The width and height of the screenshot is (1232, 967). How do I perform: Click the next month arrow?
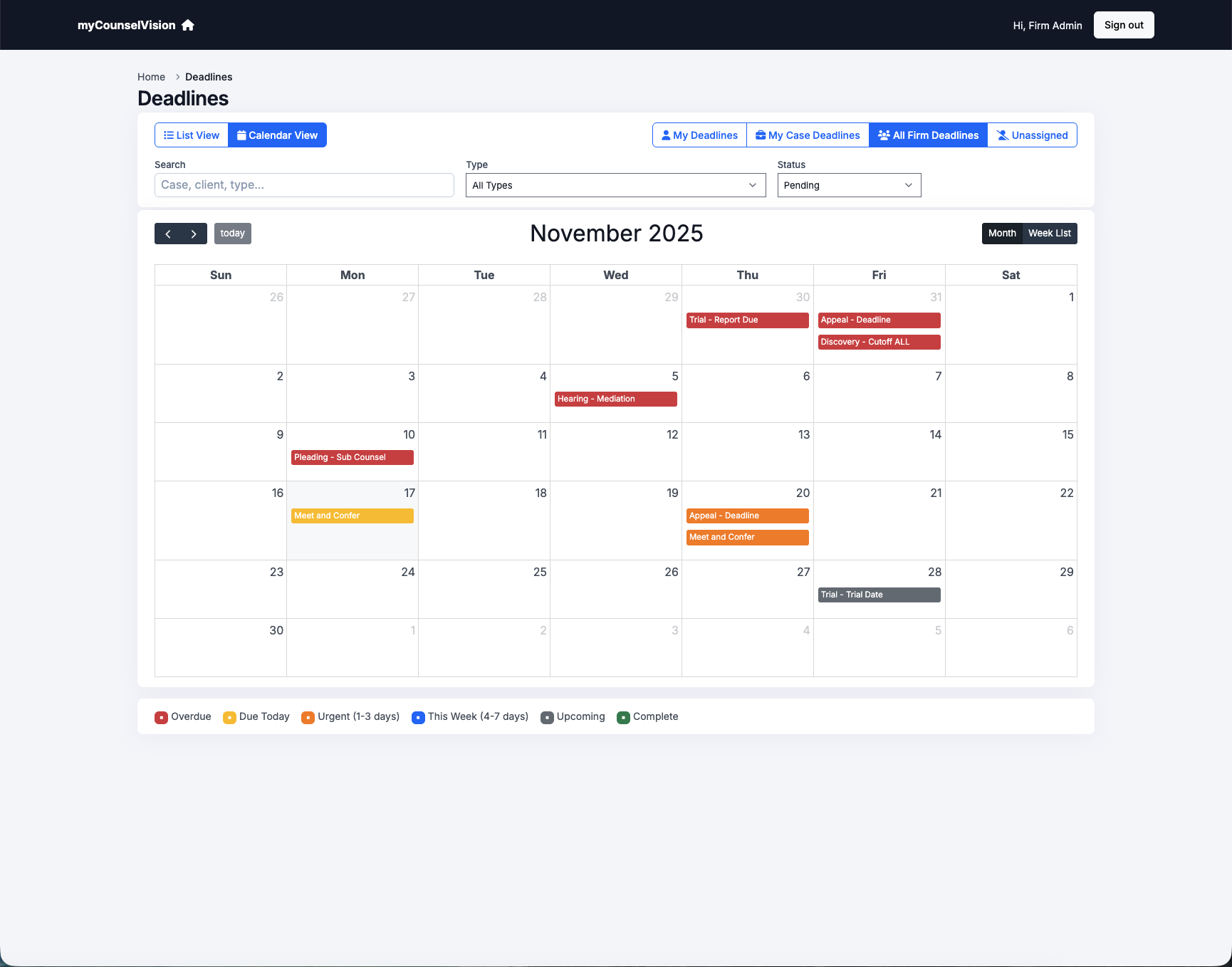click(x=194, y=234)
